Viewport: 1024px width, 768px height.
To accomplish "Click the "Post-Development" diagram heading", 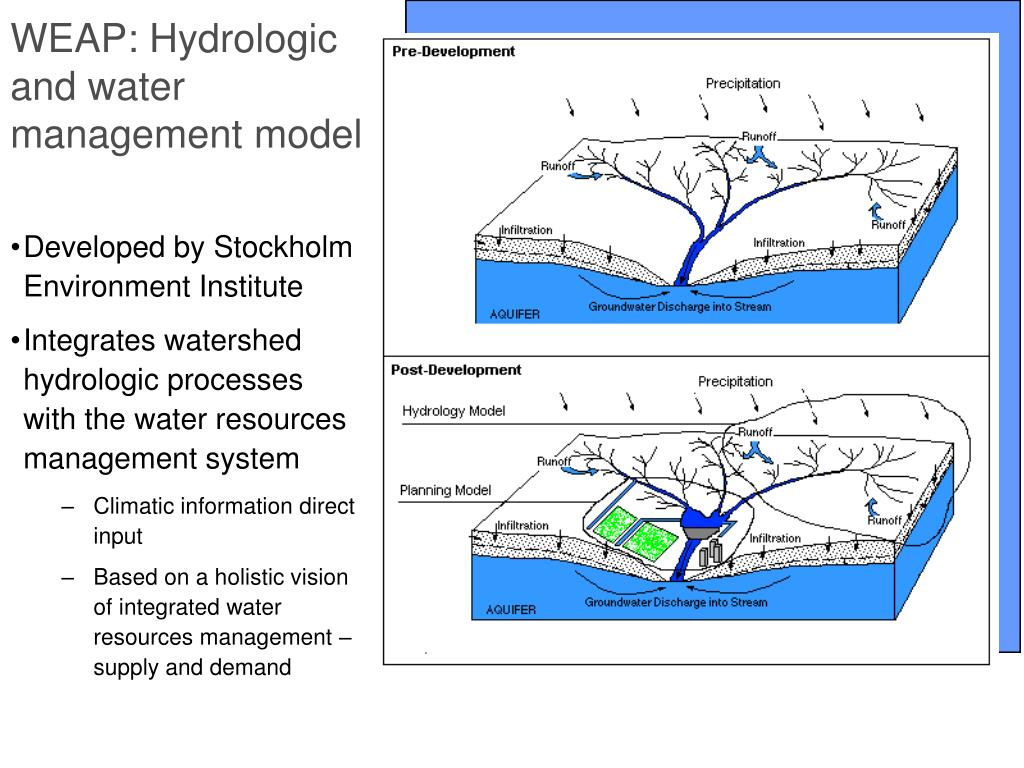I will pyautogui.click(x=456, y=370).
